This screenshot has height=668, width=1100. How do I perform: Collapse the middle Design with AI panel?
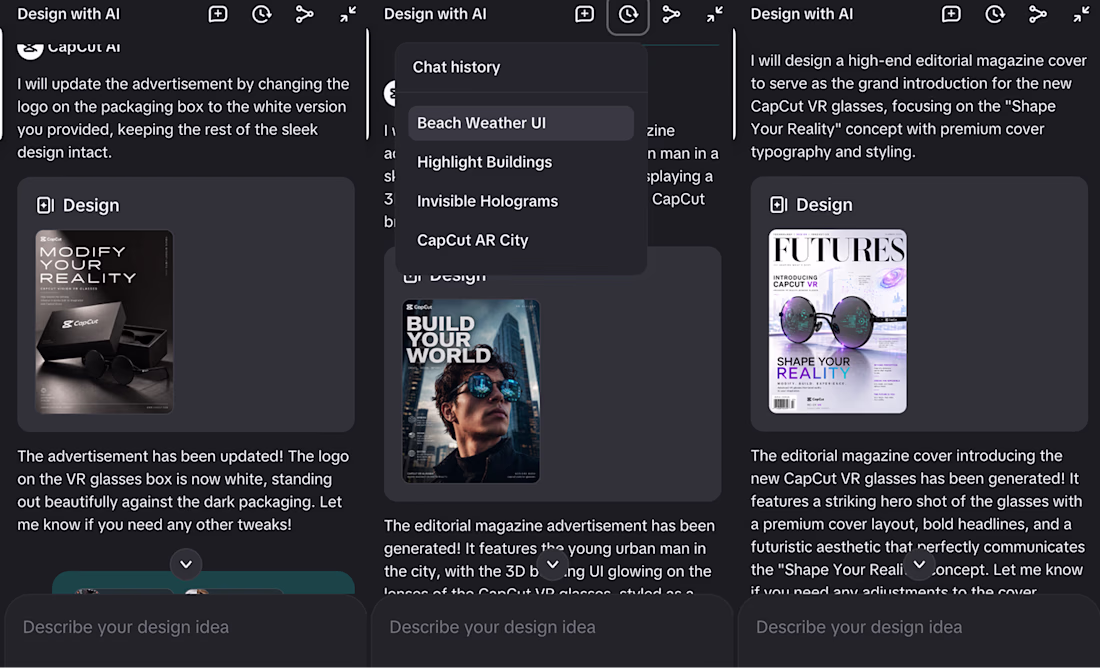point(715,14)
